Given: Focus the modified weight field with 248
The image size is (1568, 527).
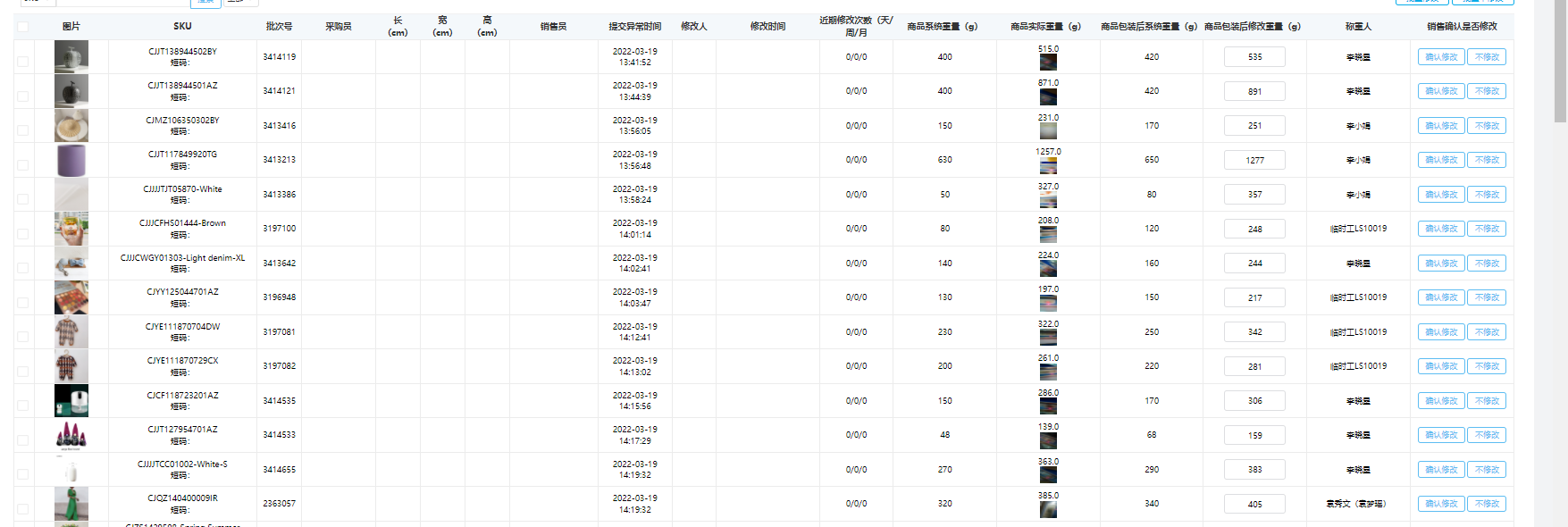Looking at the screenshot, I should tap(1254, 229).
